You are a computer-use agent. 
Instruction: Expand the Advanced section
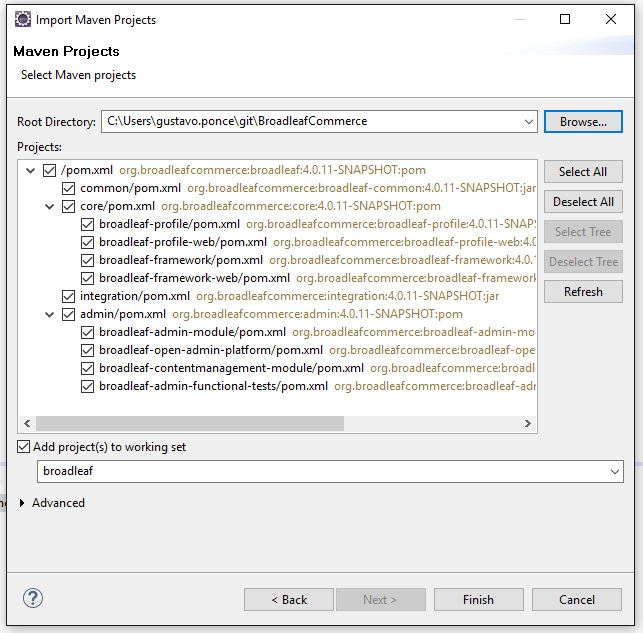pyautogui.click(x=22, y=503)
